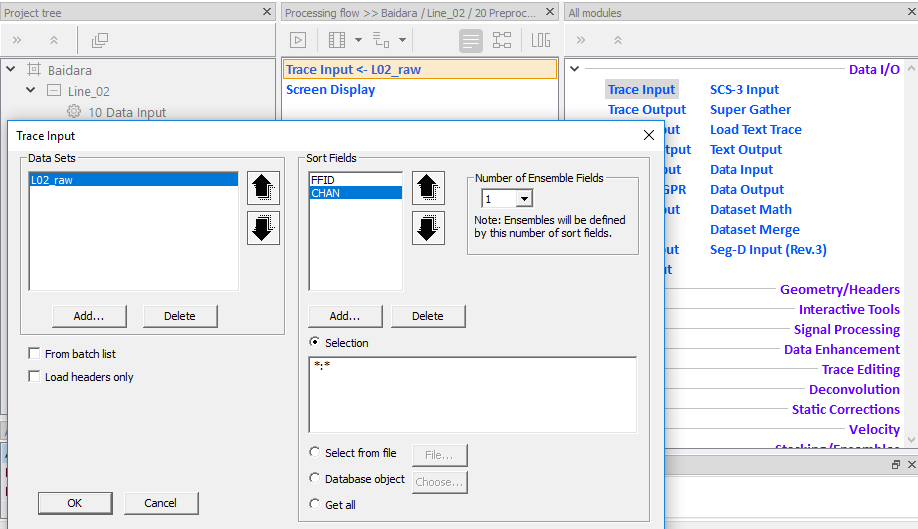Close the All modules panel
Image resolution: width=918 pixels, height=529 pixels.
(x=912, y=12)
